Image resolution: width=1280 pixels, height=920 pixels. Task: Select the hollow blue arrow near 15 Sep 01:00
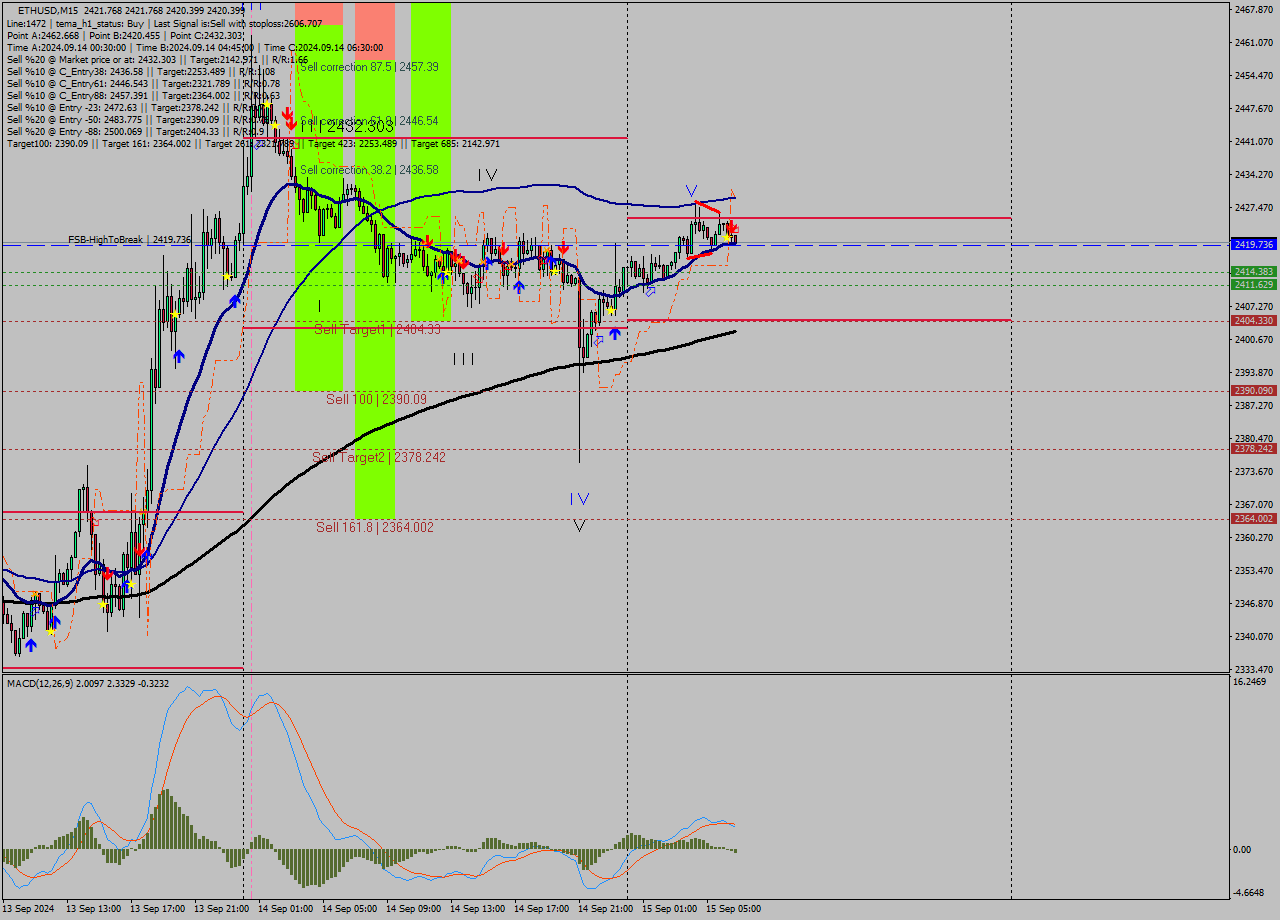coord(650,292)
